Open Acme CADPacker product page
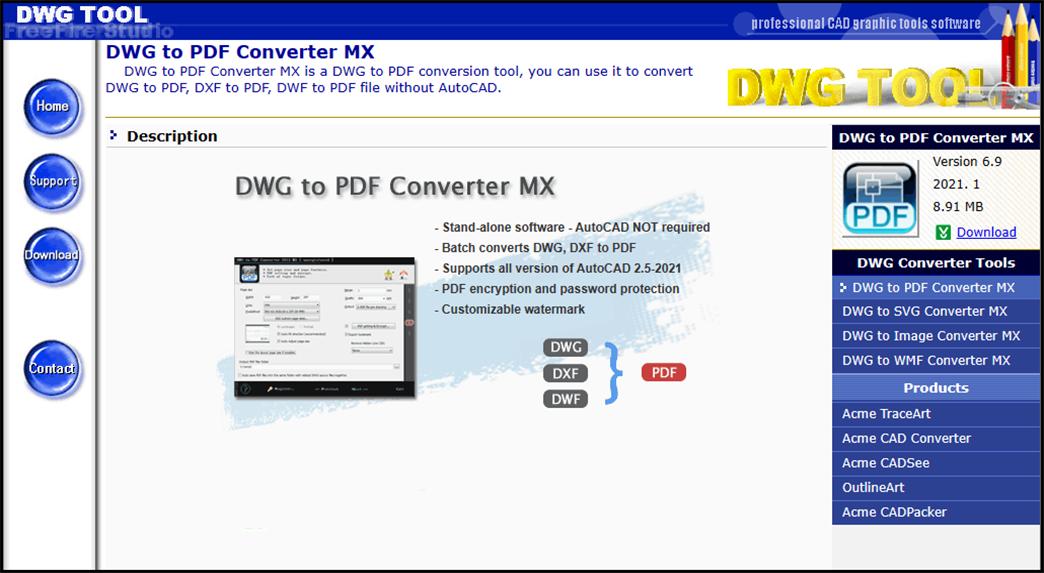Image resolution: width=1044 pixels, height=573 pixels. click(935, 512)
